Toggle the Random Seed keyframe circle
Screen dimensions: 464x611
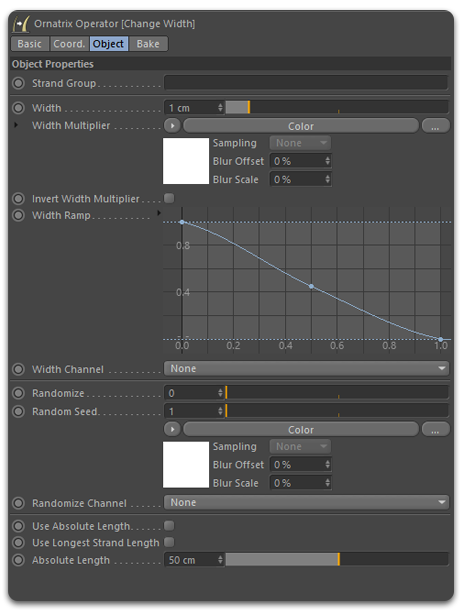click(x=18, y=411)
